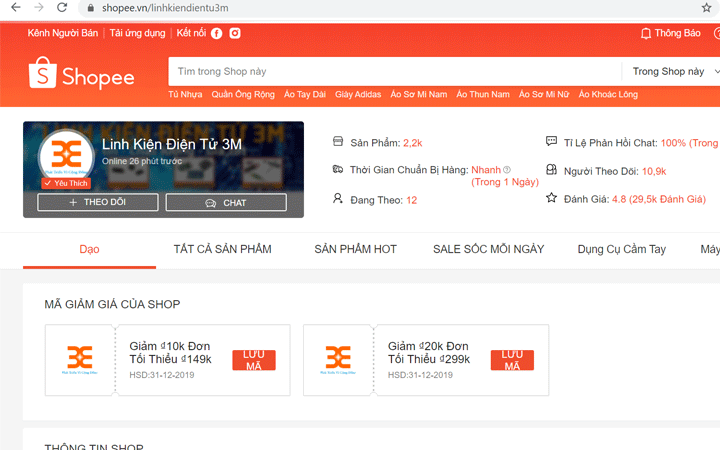
Task: Select the Dạo tab
Action: 90,249
